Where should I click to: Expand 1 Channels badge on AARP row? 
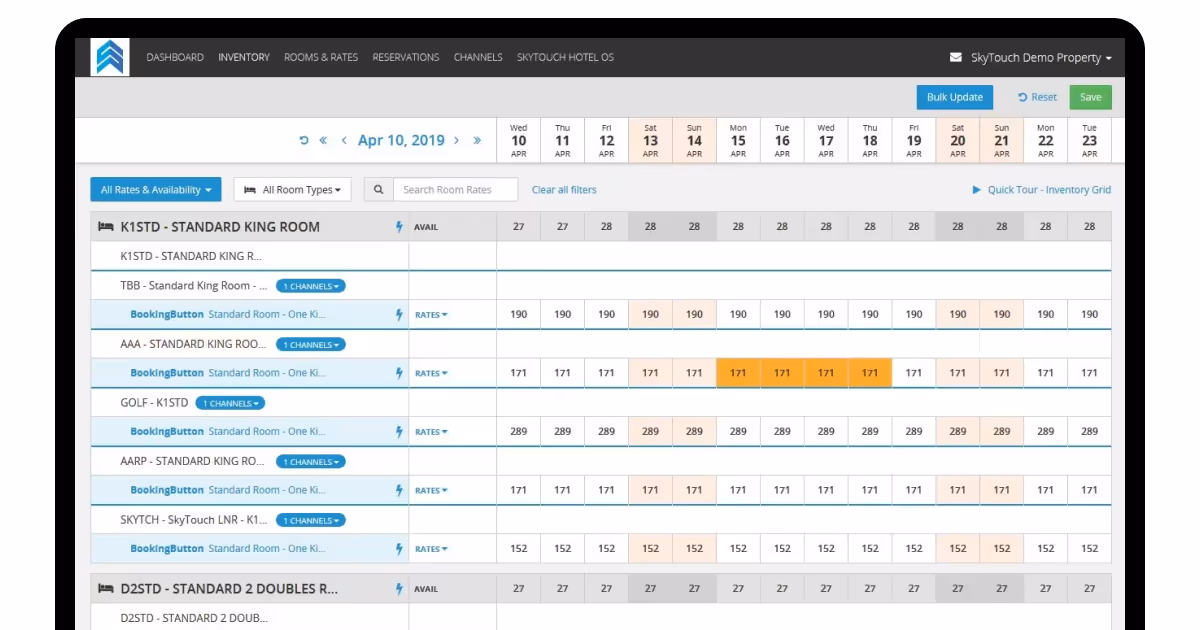click(310, 462)
